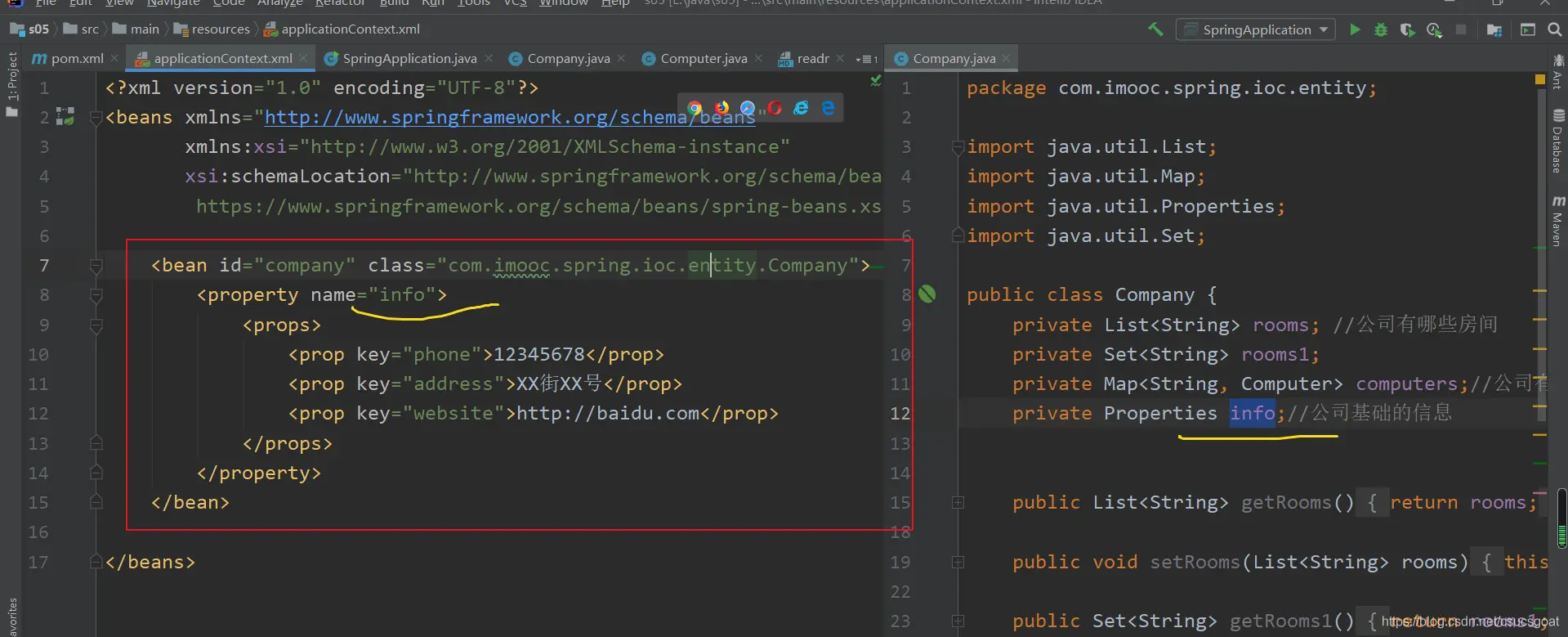1568x637 pixels.
Task: Toggle the Maven tool window
Action: pyautogui.click(x=1557, y=222)
